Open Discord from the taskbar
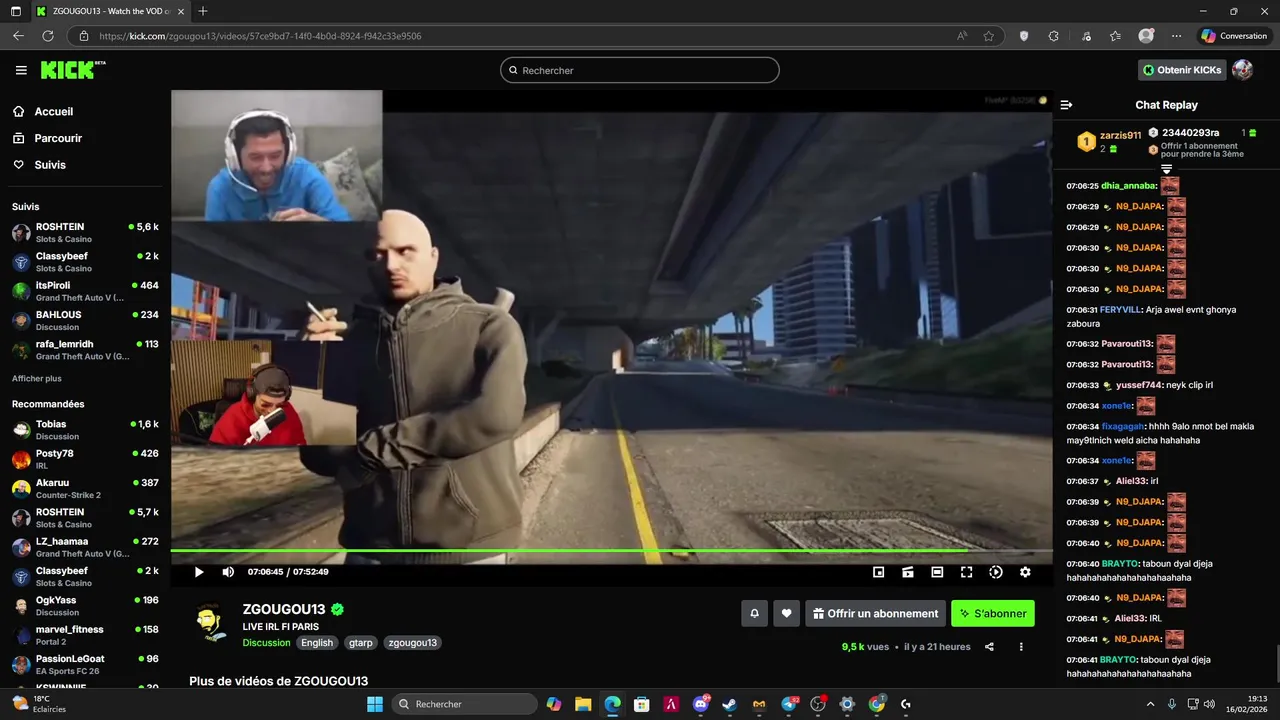 [x=700, y=704]
